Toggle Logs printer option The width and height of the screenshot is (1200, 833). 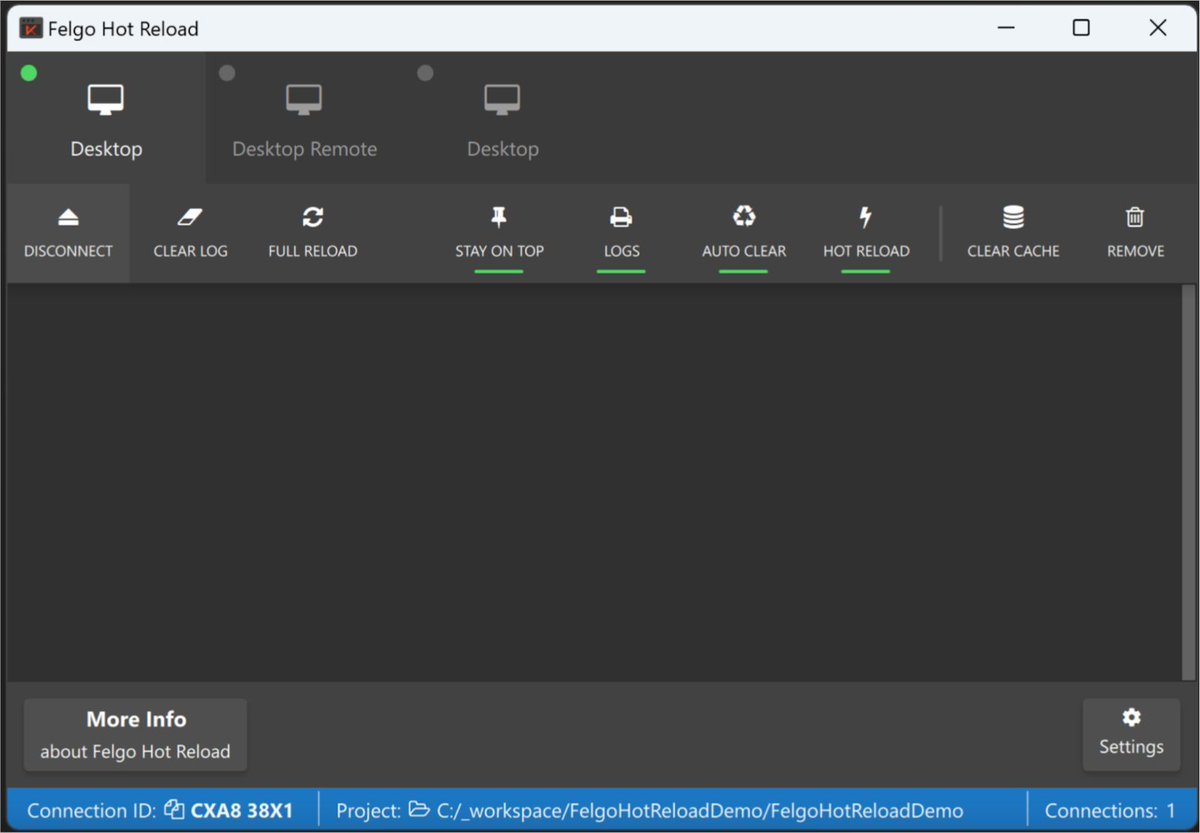621,233
